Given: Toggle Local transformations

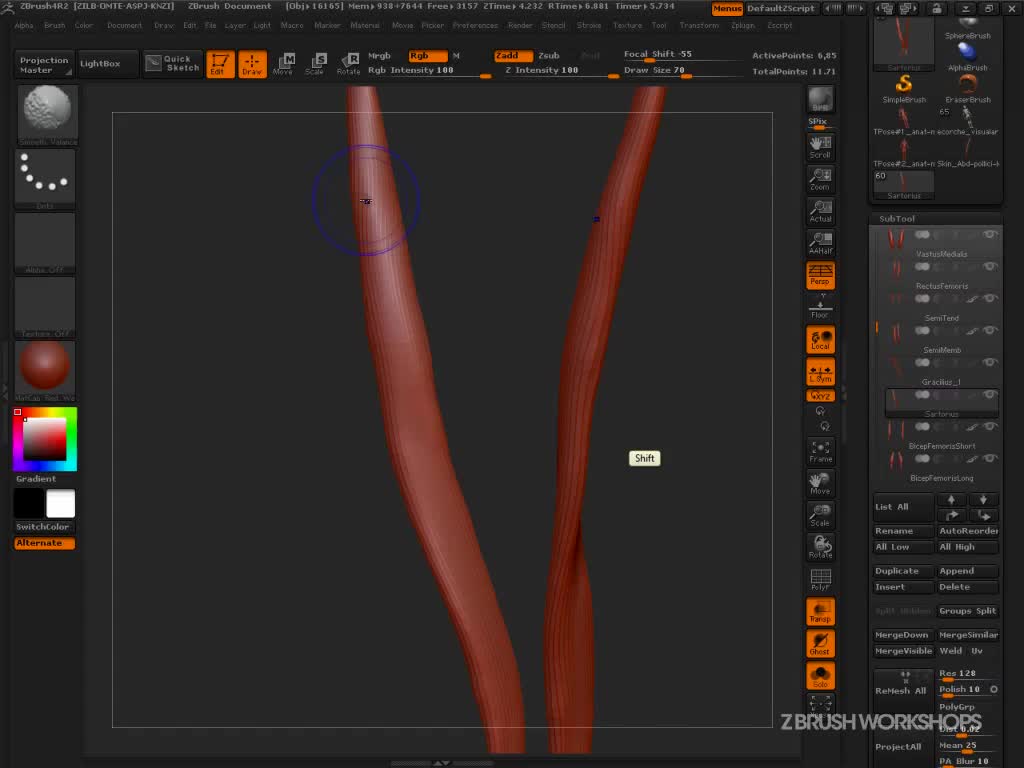Looking at the screenshot, I should click(820, 340).
